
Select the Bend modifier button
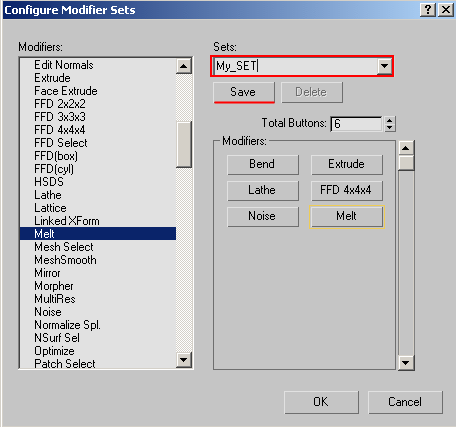(x=263, y=164)
